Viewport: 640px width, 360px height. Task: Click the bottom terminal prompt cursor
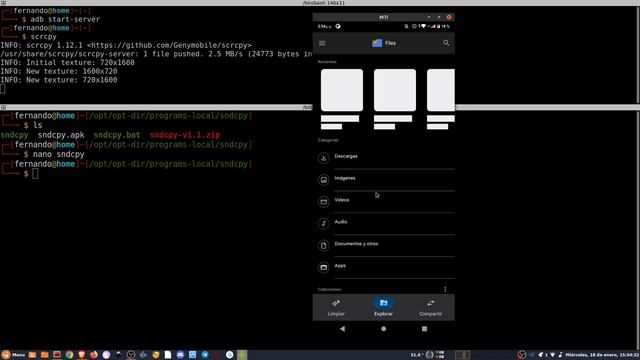(x=35, y=173)
